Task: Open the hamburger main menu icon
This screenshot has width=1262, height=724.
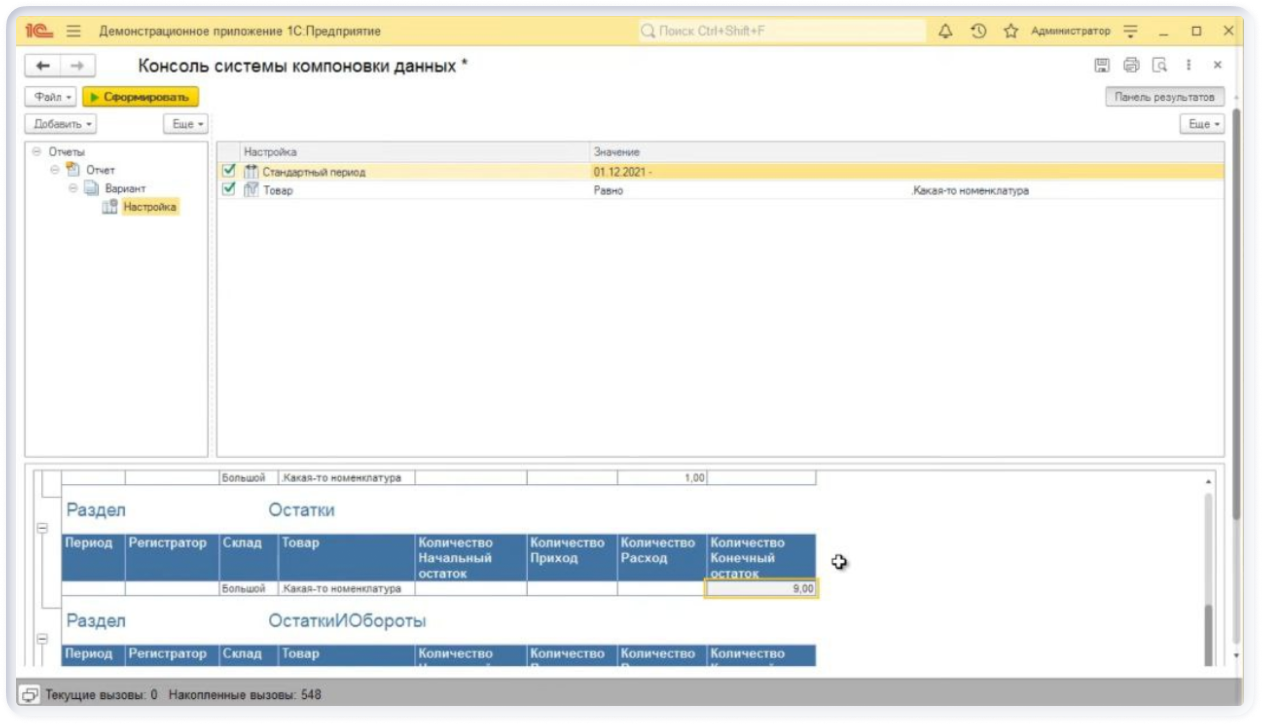Action: 73,31
